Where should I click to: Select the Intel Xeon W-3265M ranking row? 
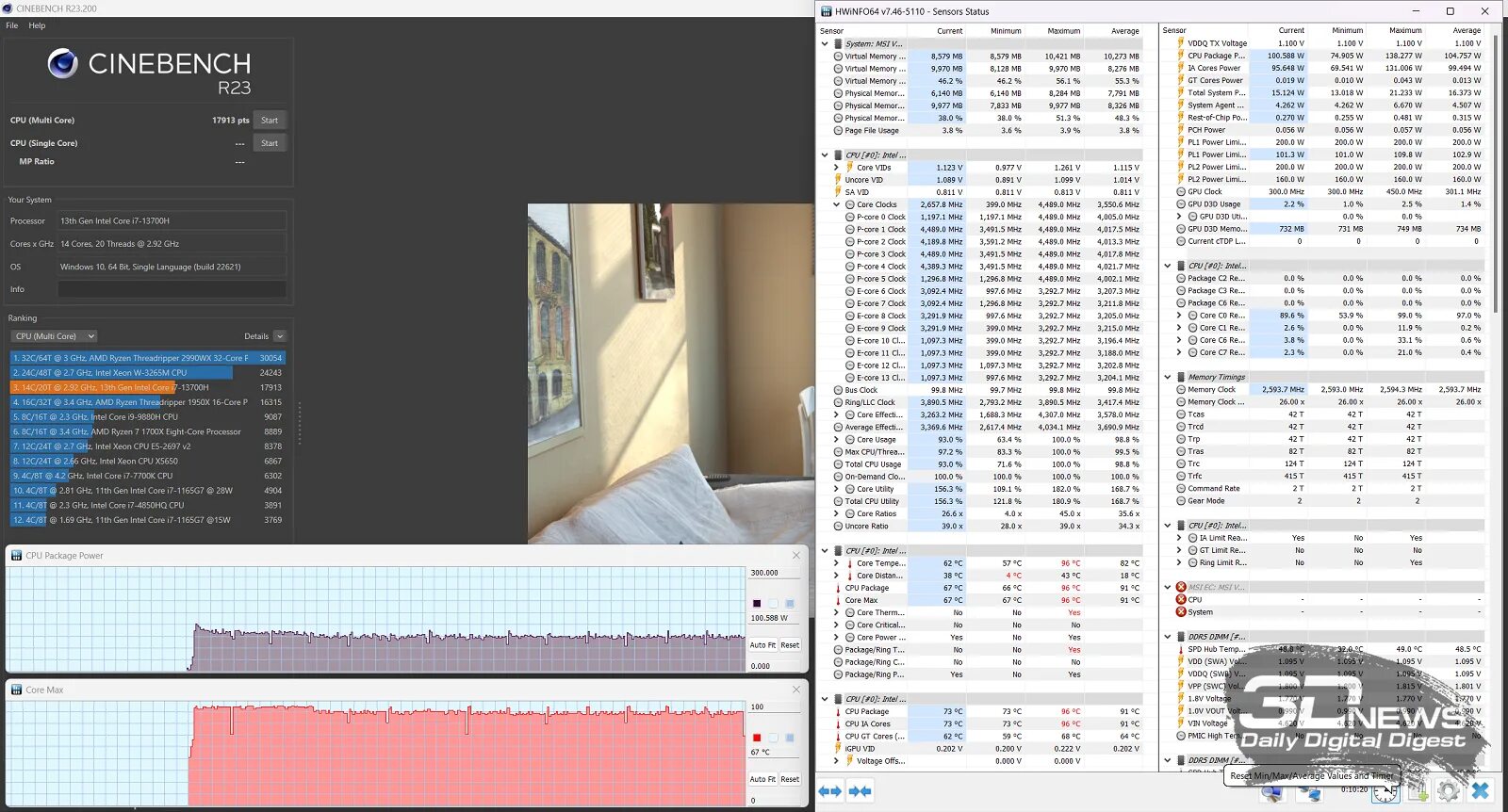point(147,373)
